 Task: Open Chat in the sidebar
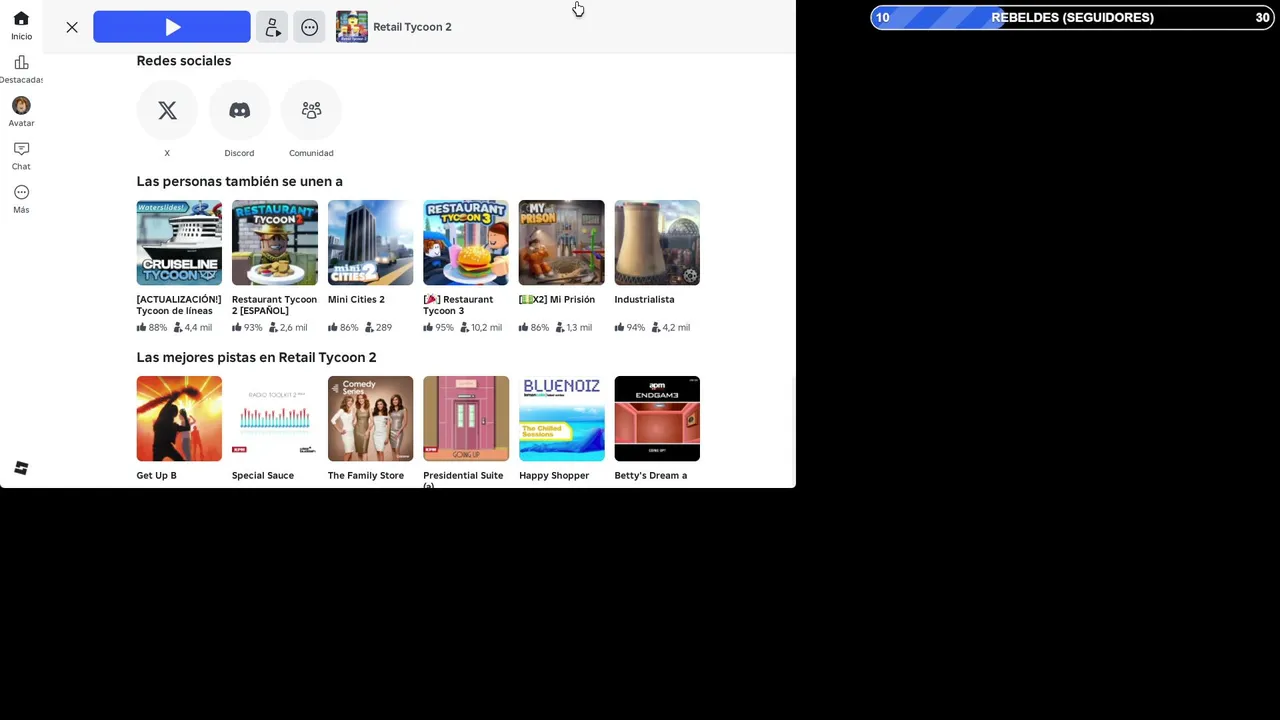click(21, 156)
